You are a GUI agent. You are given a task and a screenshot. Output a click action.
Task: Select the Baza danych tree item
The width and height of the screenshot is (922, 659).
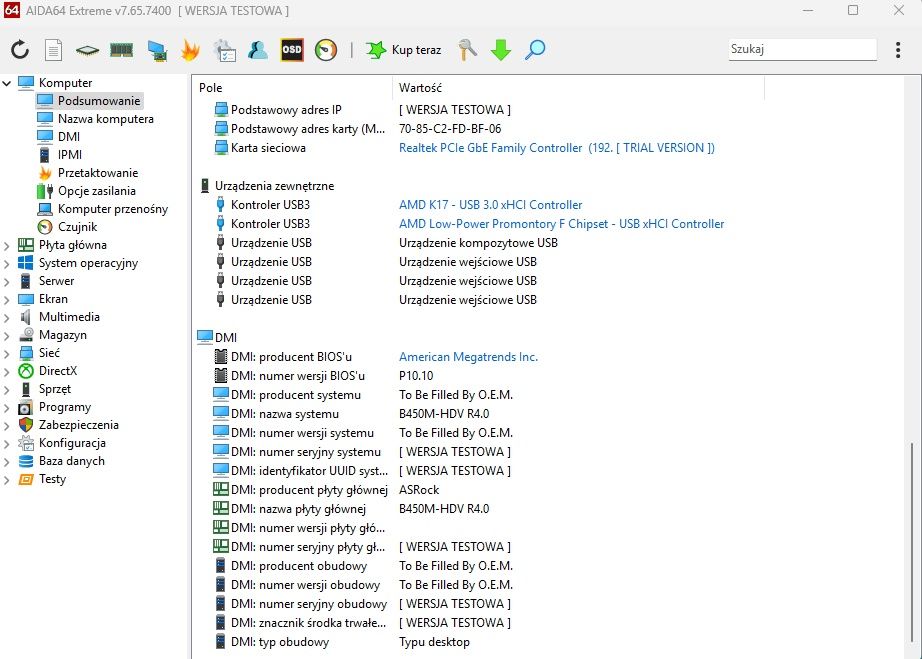click(x=71, y=461)
